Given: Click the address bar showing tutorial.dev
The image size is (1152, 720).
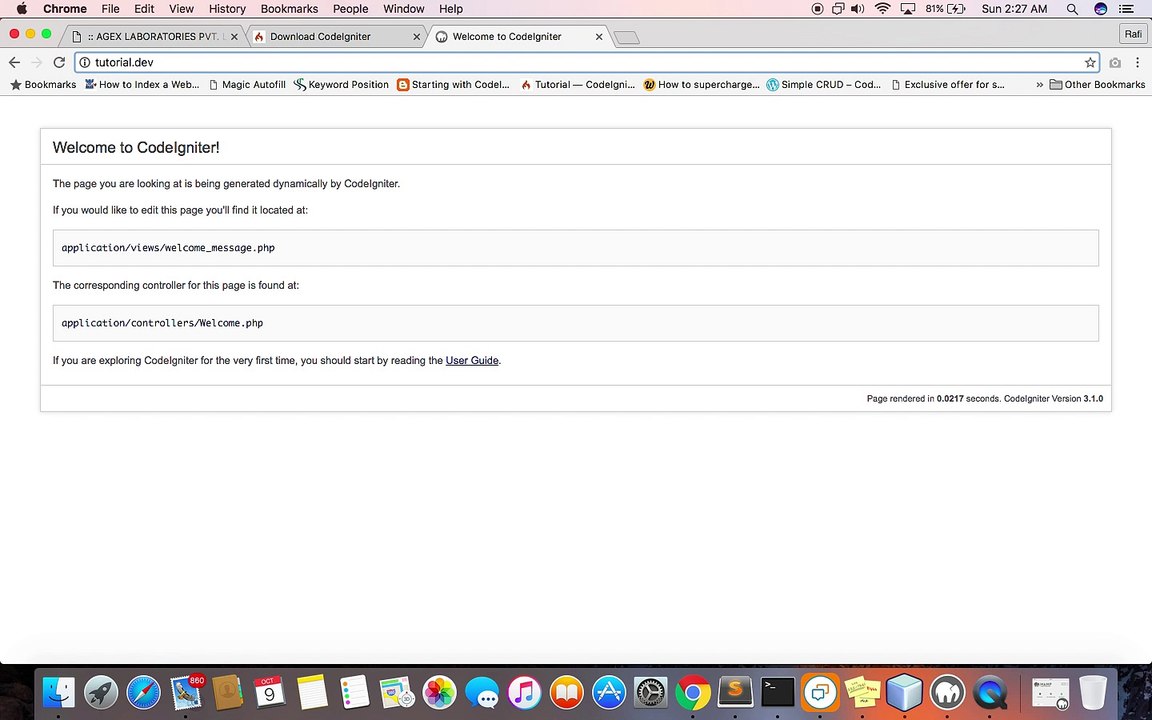Looking at the screenshot, I should (x=586, y=62).
